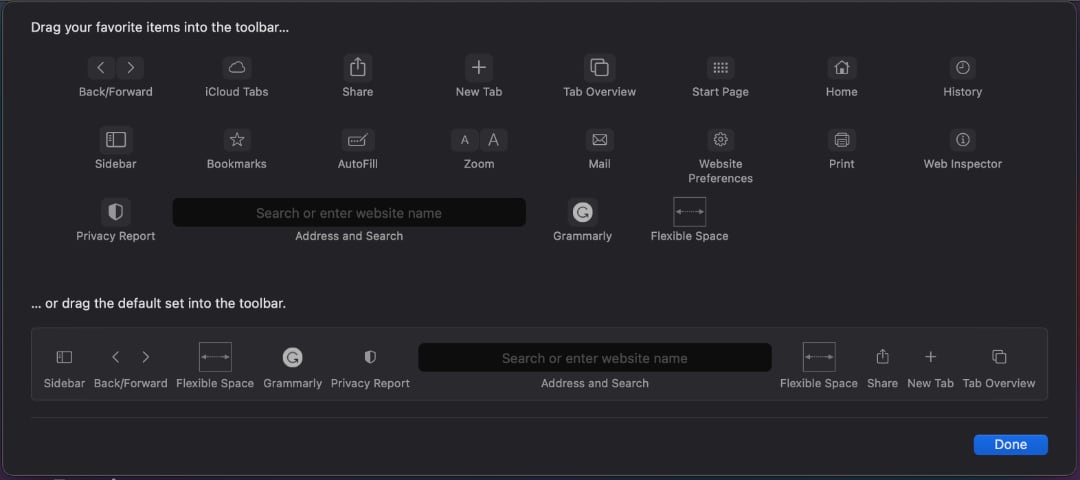The height and width of the screenshot is (480, 1080).
Task: Click the Address and Search field in favorites
Action: (x=349, y=213)
